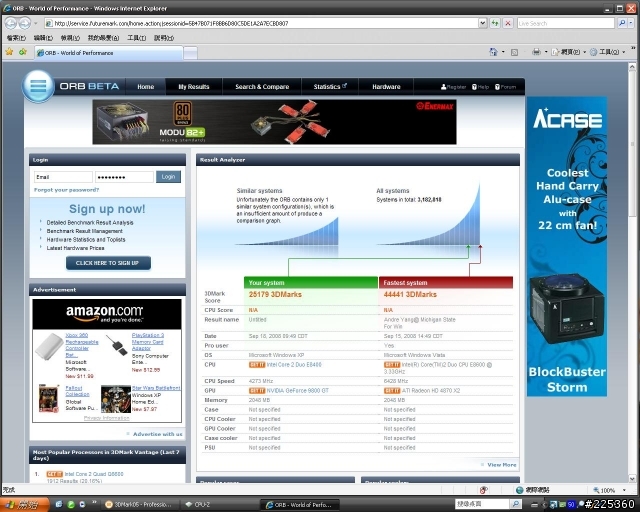This screenshot has height=512, width=640.
Task: Open the Favorites Center star icon
Action: [9, 52]
